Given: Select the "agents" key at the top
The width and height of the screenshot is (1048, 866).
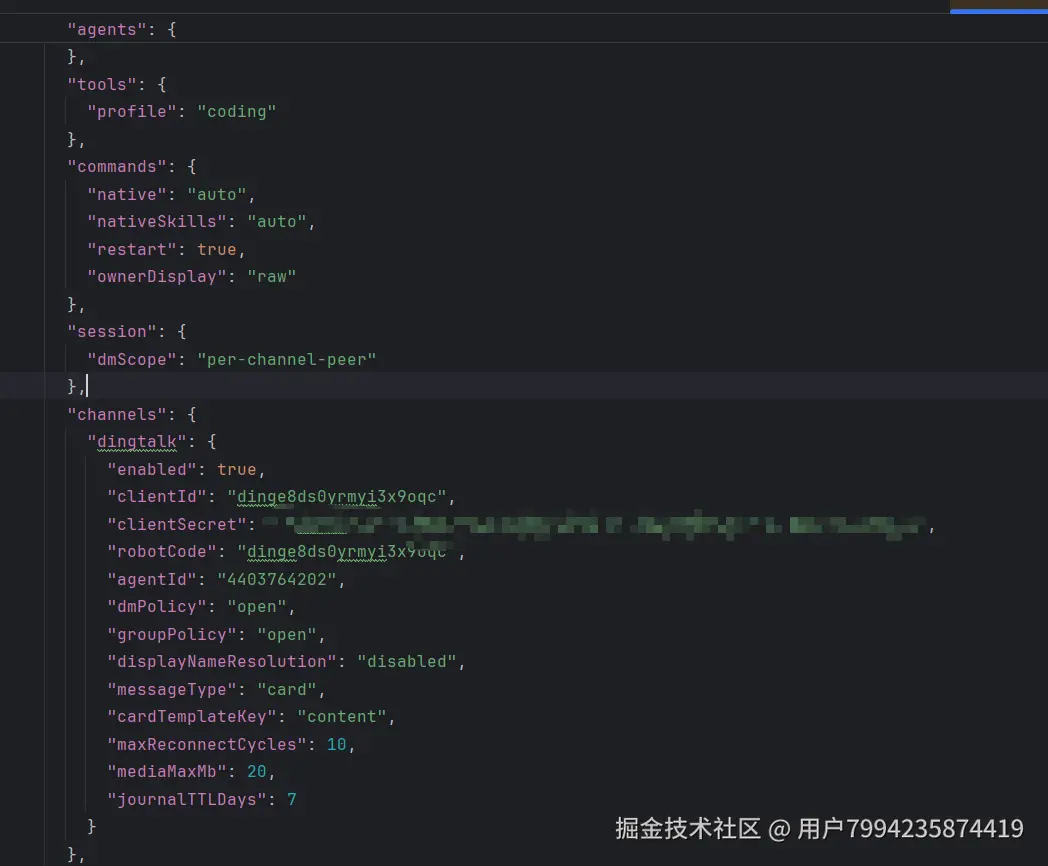Looking at the screenshot, I should coord(106,29).
